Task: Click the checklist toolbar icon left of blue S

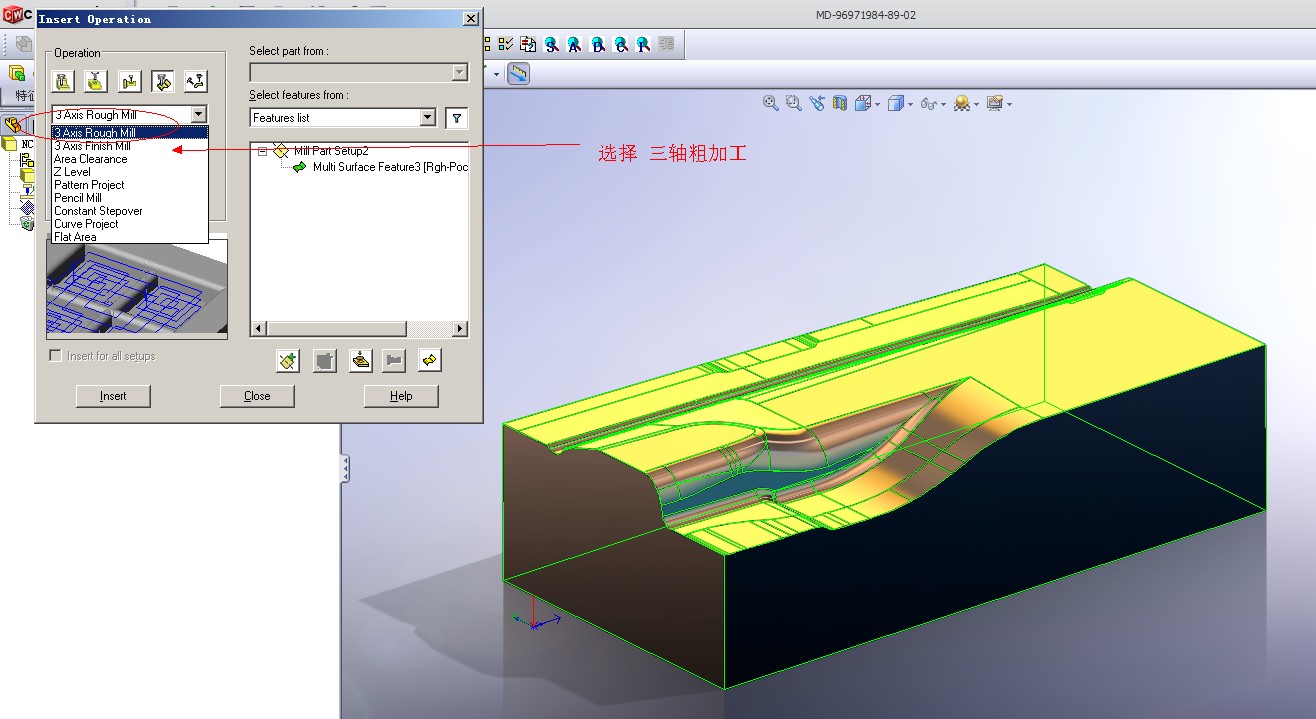Action: point(506,44)
